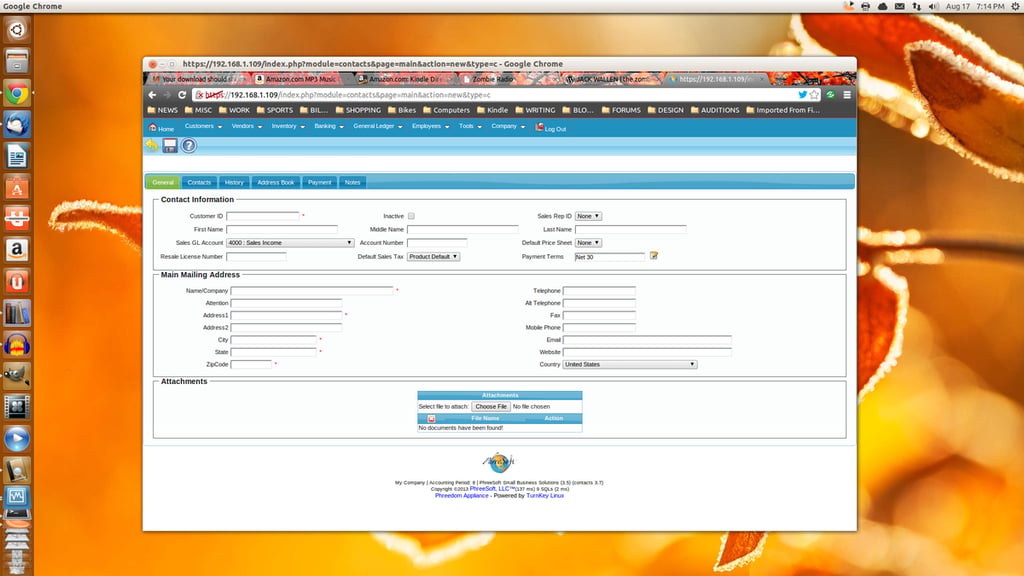Select the General tab
This screenshot has height=576, width=1024.
pyautogui.click(x=163, y=182)
